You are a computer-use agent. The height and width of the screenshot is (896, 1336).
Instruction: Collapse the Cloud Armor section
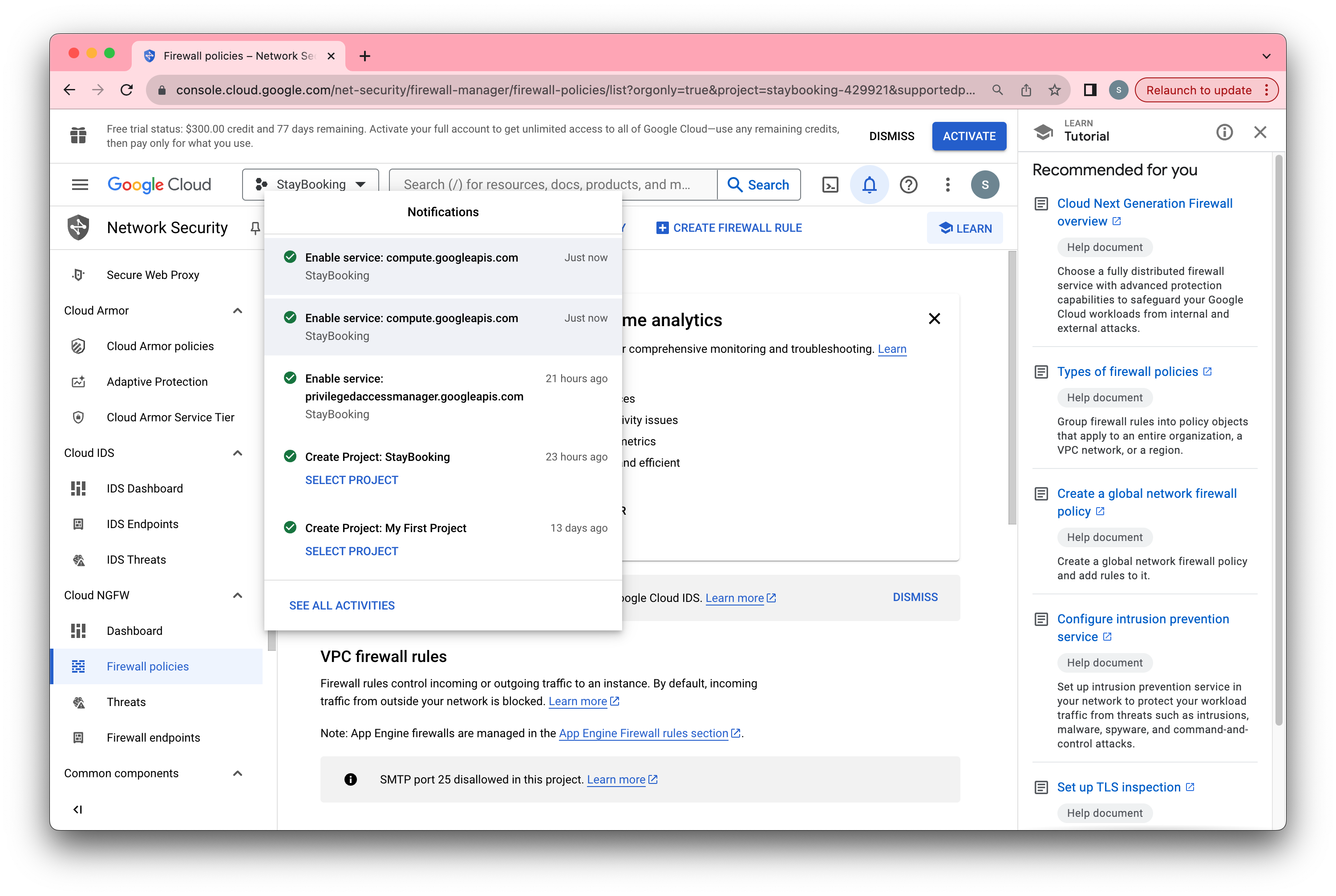point(238,311)
